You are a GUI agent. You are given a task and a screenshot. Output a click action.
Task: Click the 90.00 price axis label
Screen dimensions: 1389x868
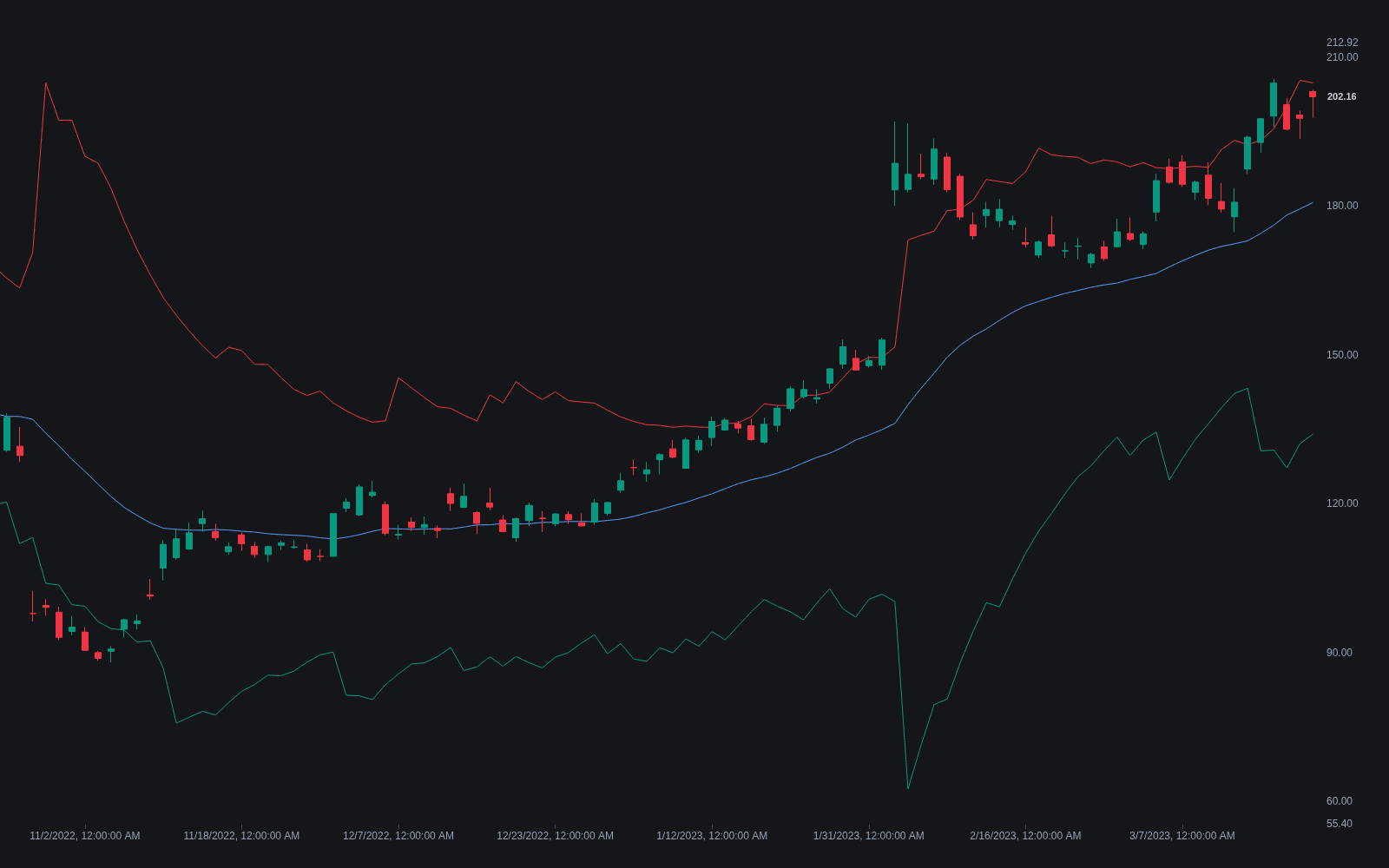point(1340,653)
